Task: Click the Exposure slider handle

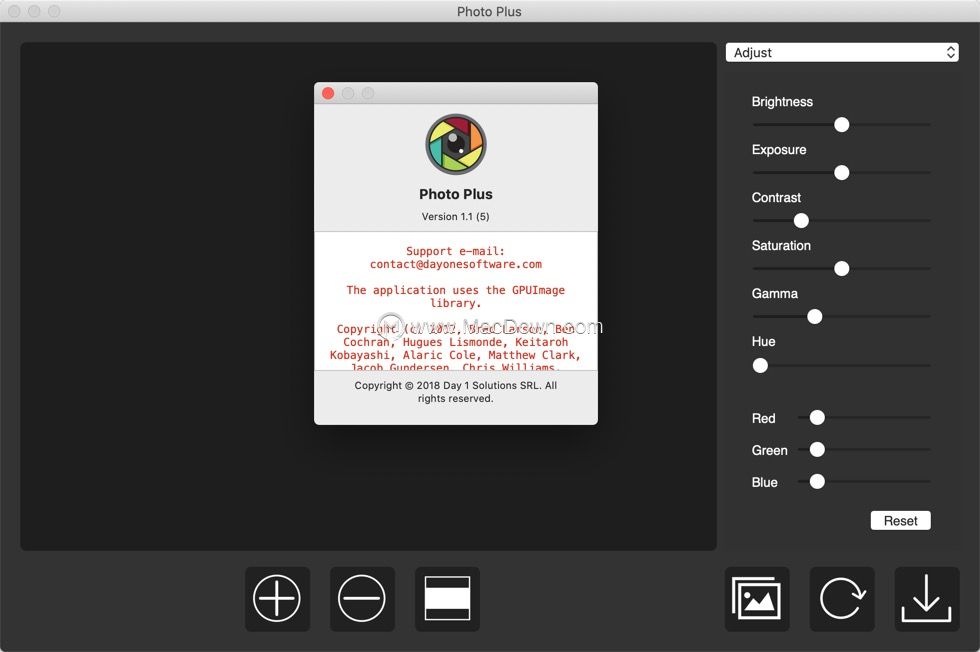Action: [x=841, y=173]
